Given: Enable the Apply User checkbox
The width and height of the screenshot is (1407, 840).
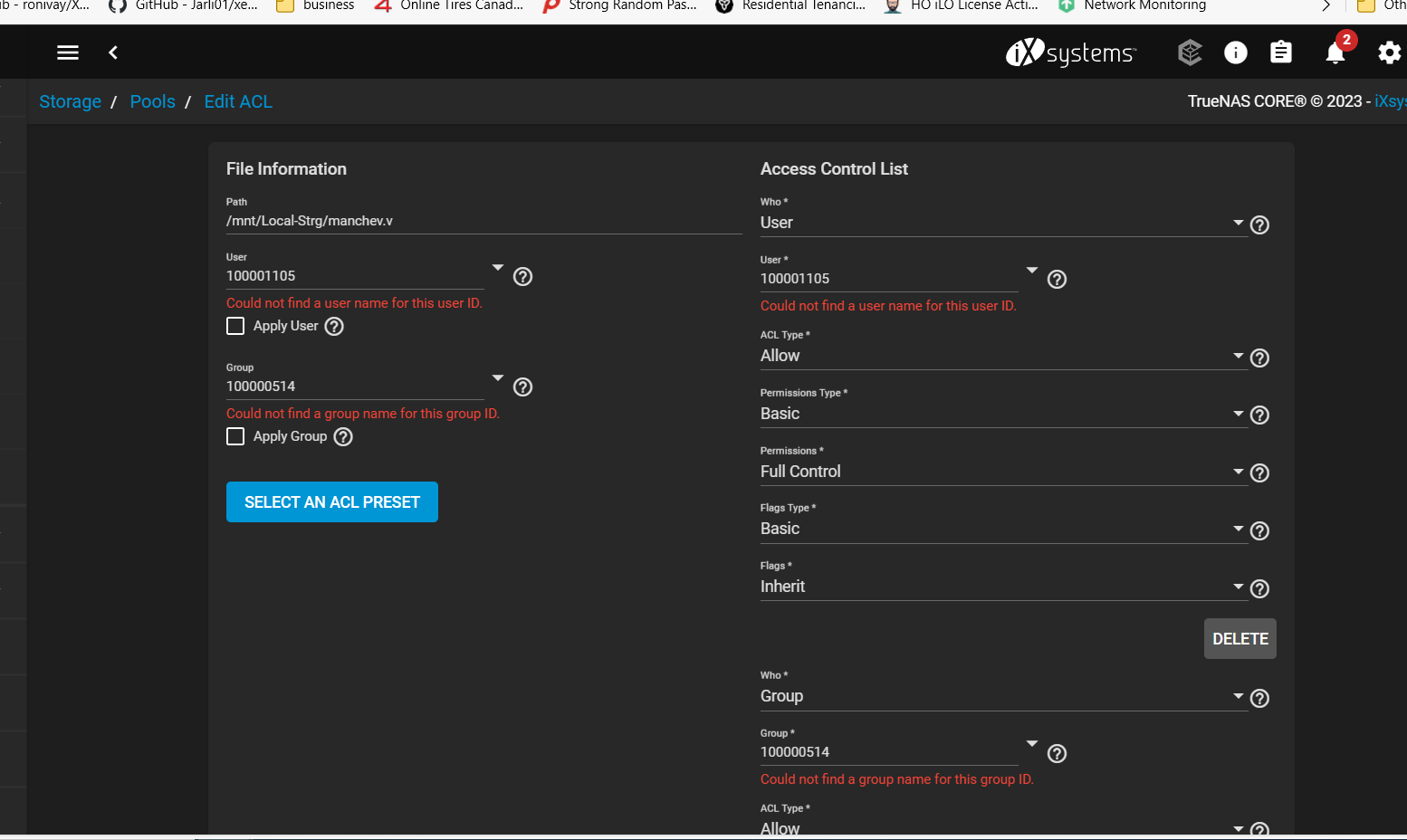Looking at the screenshot, I should pos(235,326).
